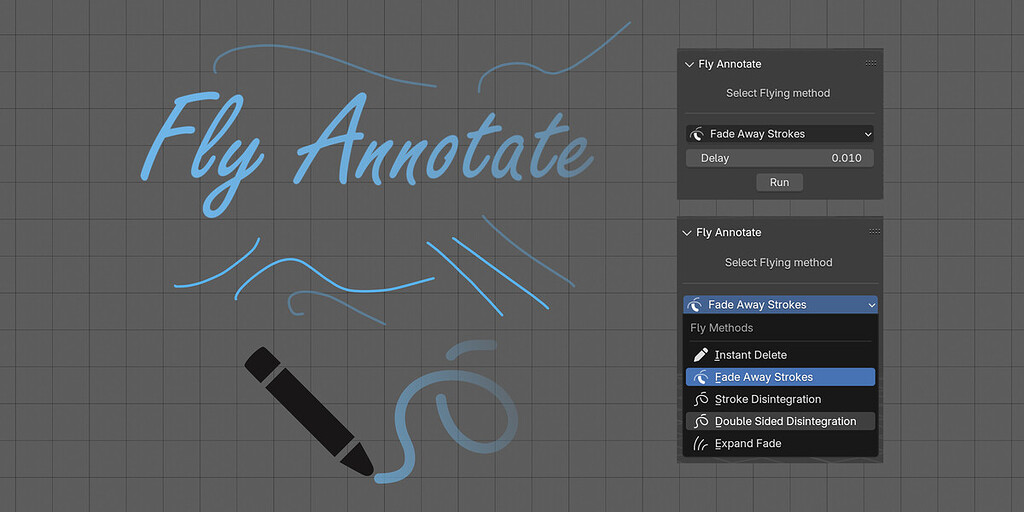Click the Double Sided Disintegration icon

(701, 421)
